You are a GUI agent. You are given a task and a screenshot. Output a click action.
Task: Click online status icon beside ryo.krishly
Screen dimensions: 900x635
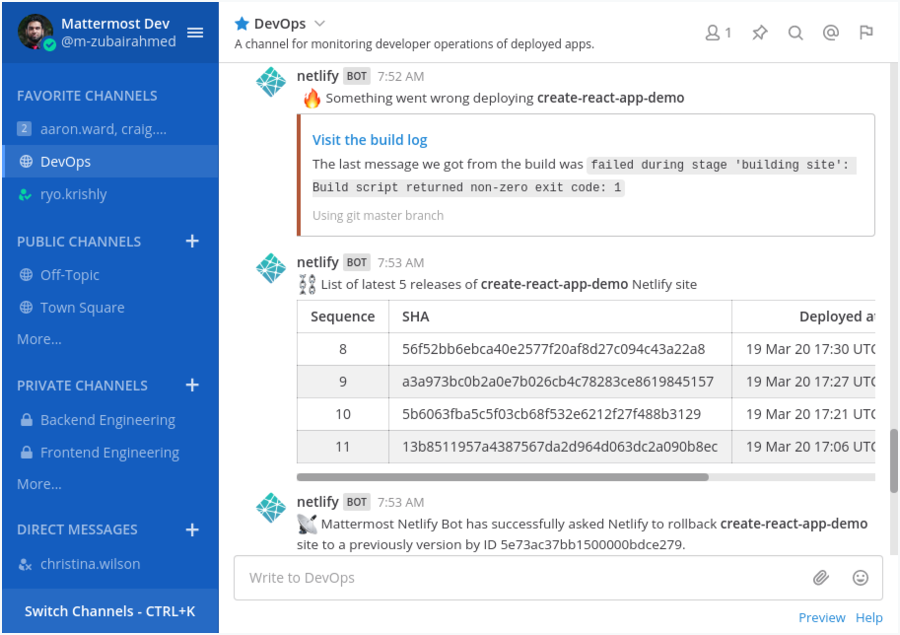25,195
